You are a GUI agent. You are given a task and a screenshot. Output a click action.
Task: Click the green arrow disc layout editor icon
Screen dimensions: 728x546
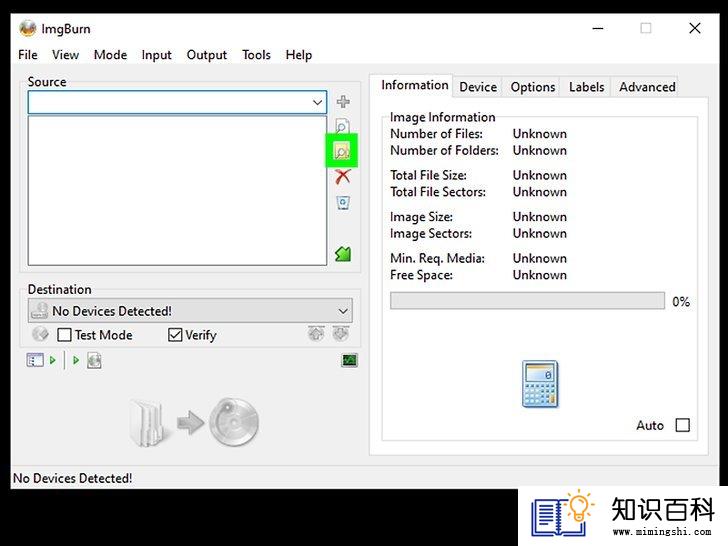click(343, 254)
